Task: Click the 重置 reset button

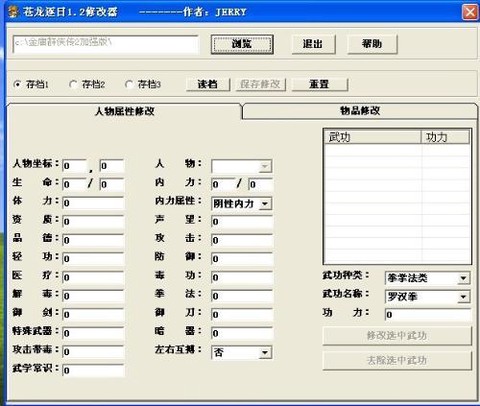Action: click(x=320, y=84)
